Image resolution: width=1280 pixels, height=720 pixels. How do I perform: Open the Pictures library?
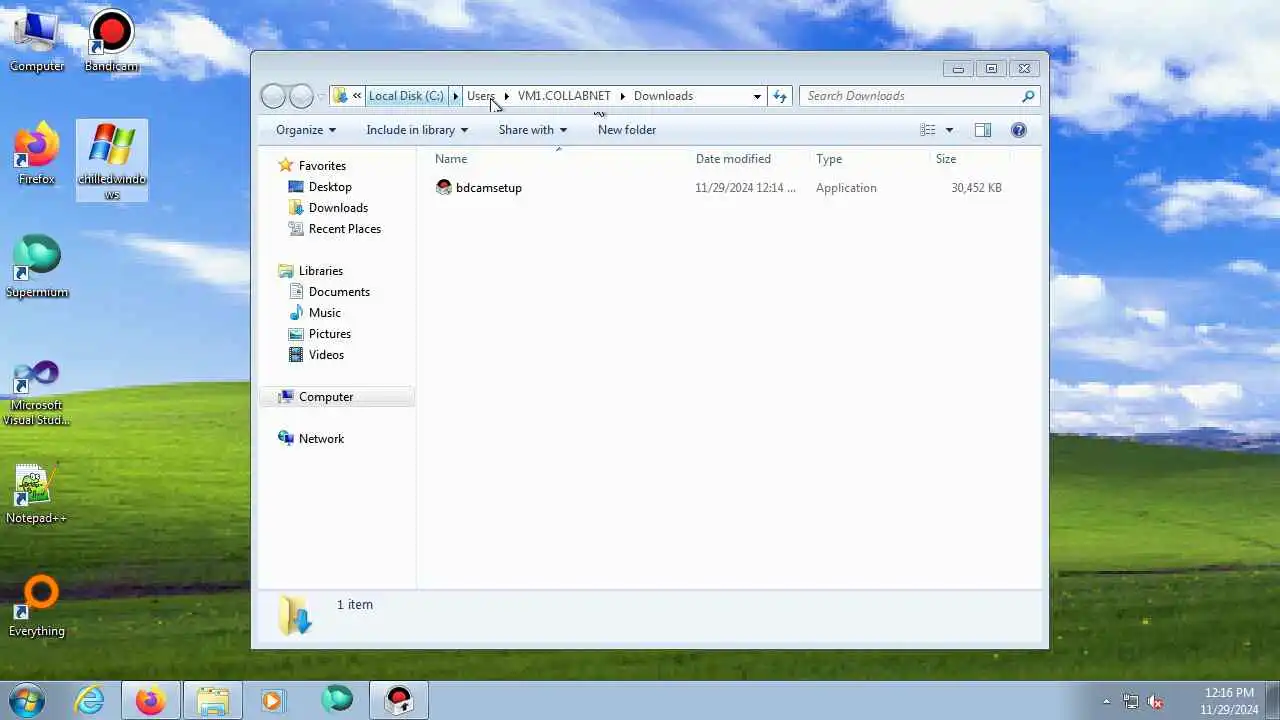(x=330, y=334)
